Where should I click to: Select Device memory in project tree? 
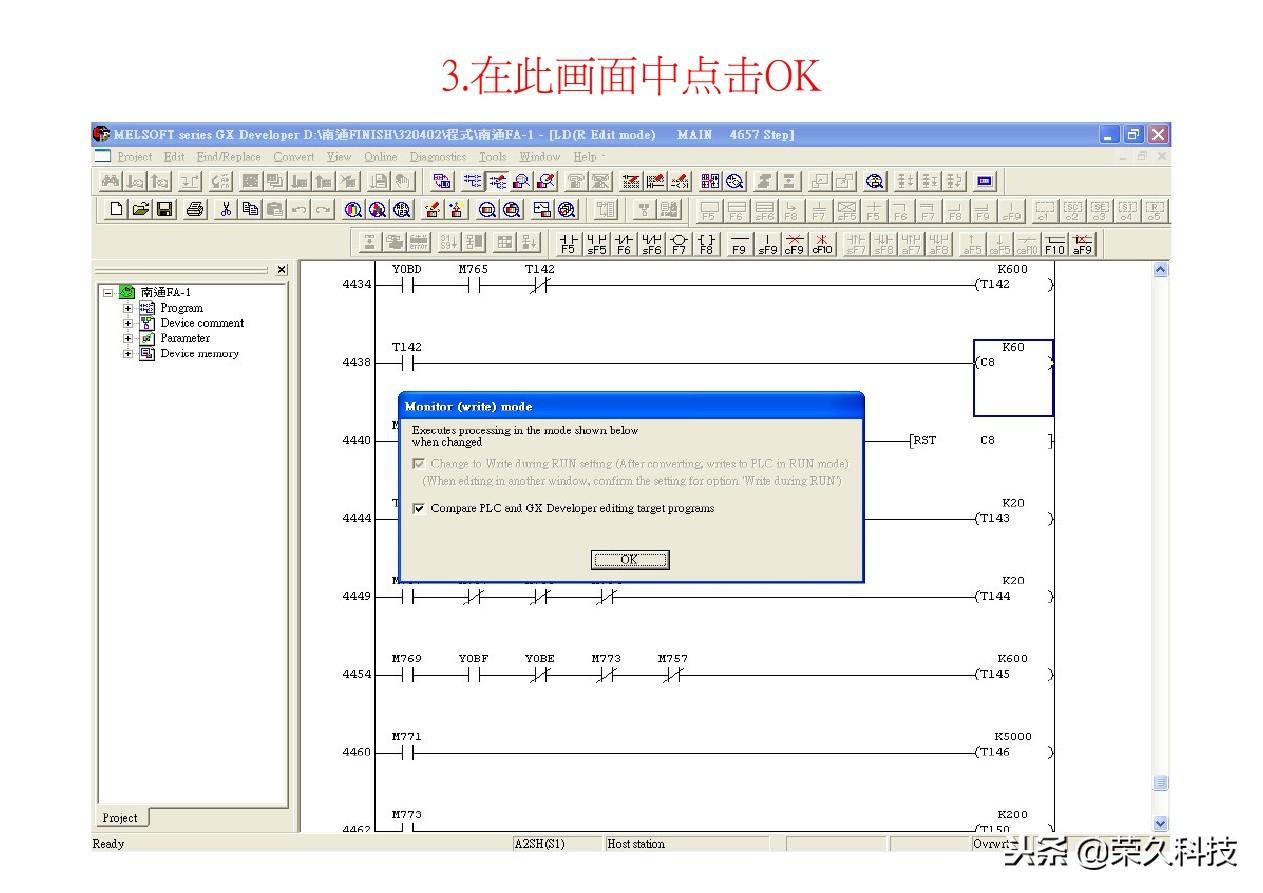click(199, 353)
